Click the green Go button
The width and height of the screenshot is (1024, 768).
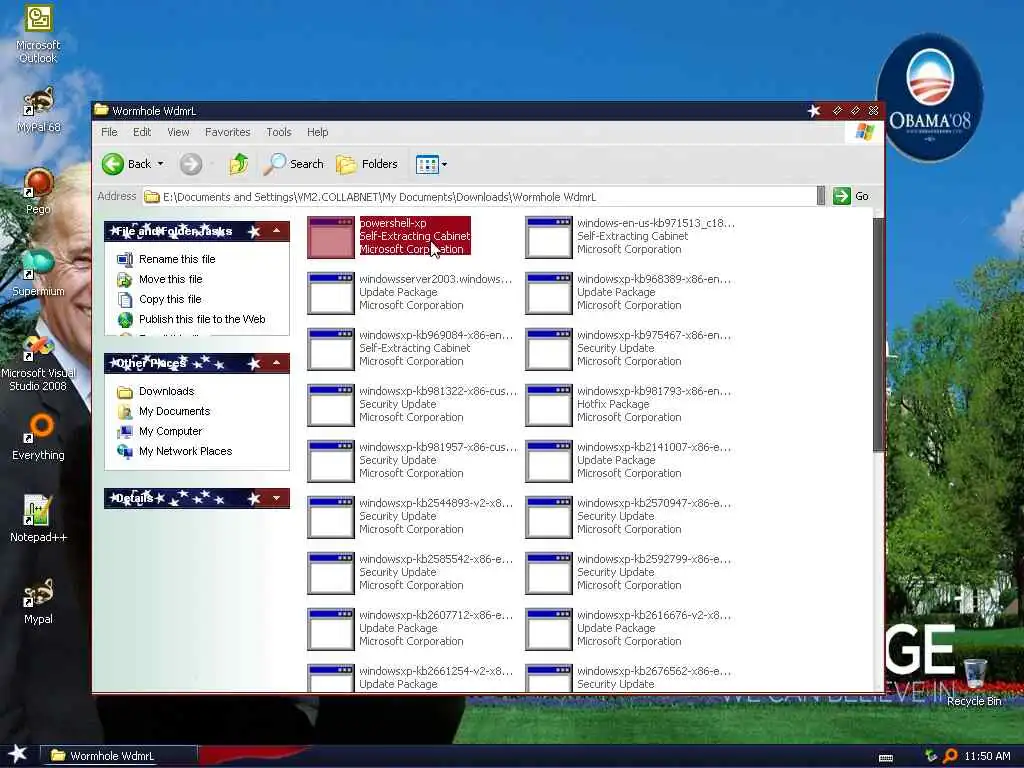(851, 196)
